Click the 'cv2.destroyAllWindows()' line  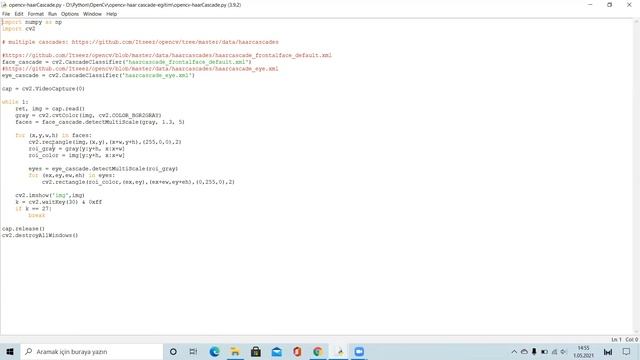(x=40, y=235)
